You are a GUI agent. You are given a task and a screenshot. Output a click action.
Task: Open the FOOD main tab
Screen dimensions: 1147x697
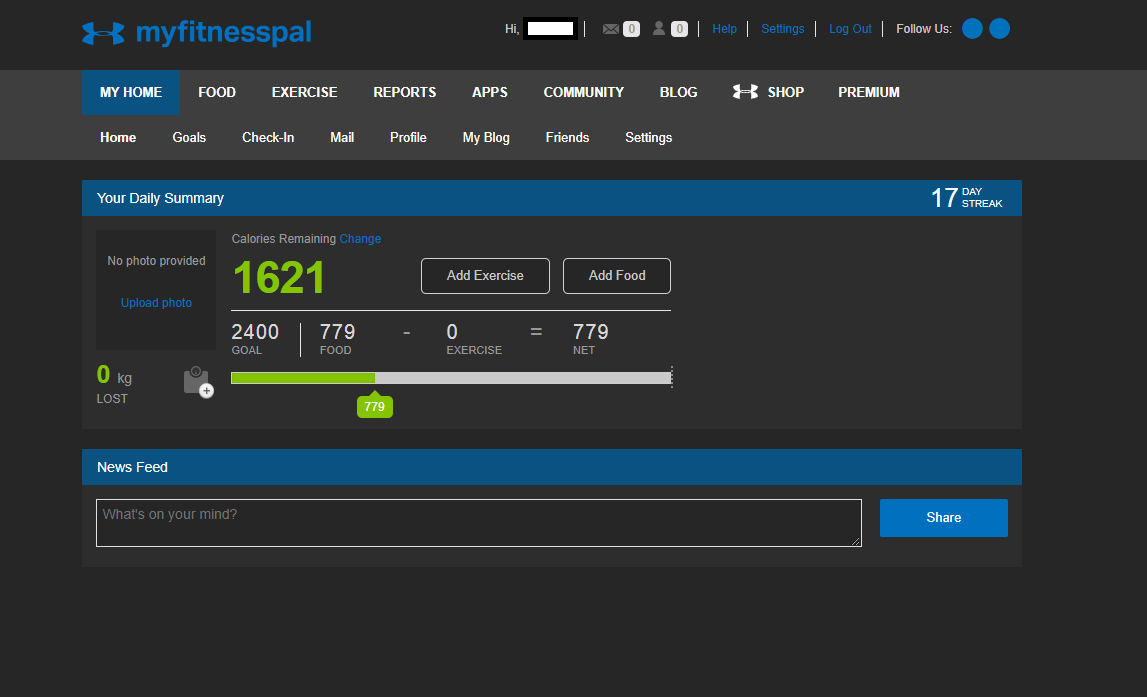tap(217, 92)
